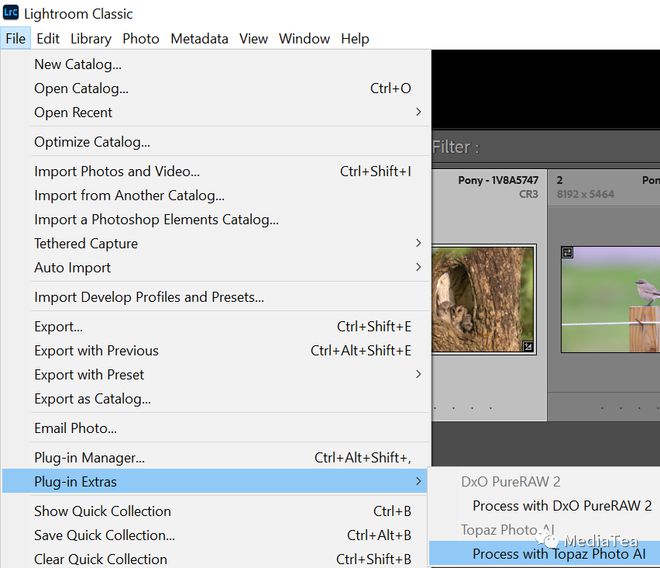Click the Lightroom Classic Lrc app icon
This screenshot has height=568, width=660.
[11, 13]
